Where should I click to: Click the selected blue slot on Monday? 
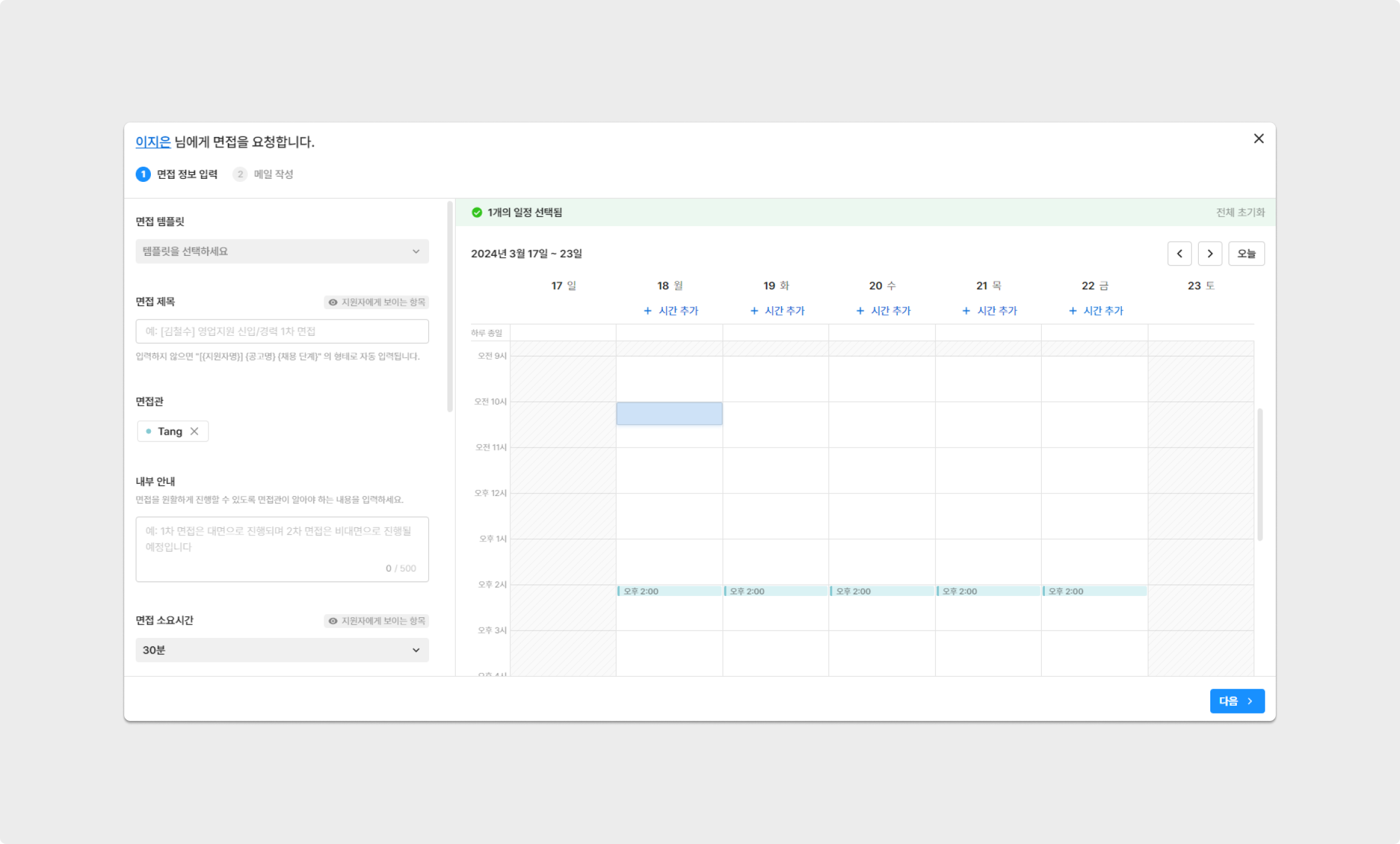pyautogui.click(x=669, y=414)
